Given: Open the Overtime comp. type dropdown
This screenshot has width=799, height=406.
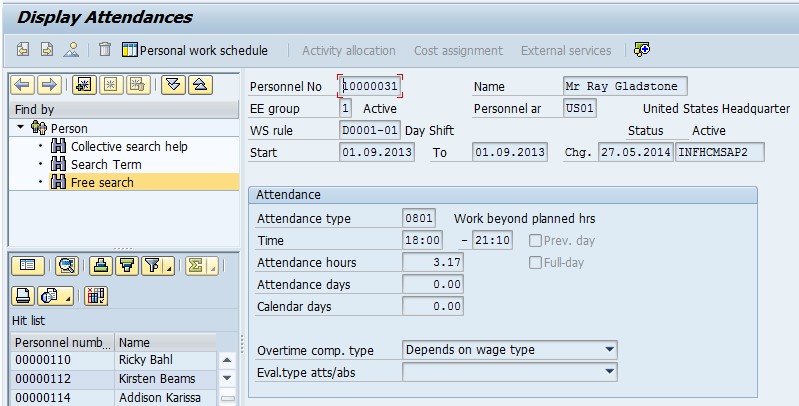Looking at the screenshot, I should click(609, 350).
